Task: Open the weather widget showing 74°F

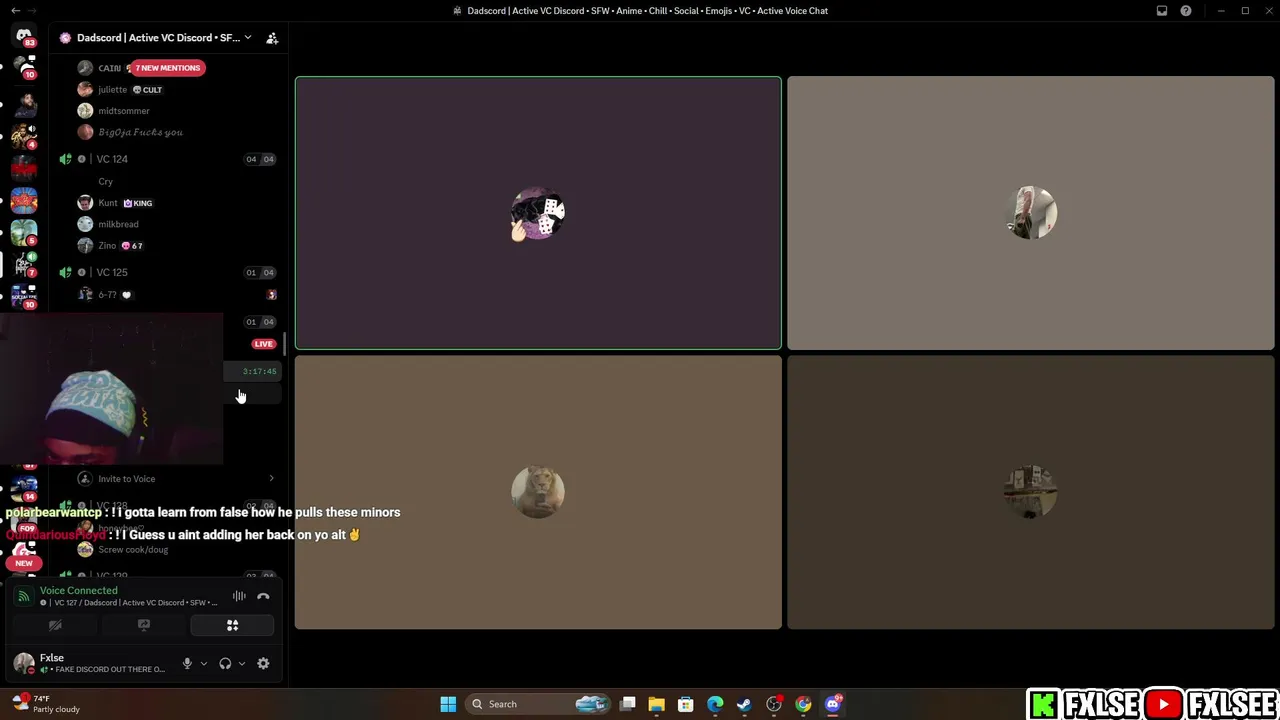Action: [45, 704]
